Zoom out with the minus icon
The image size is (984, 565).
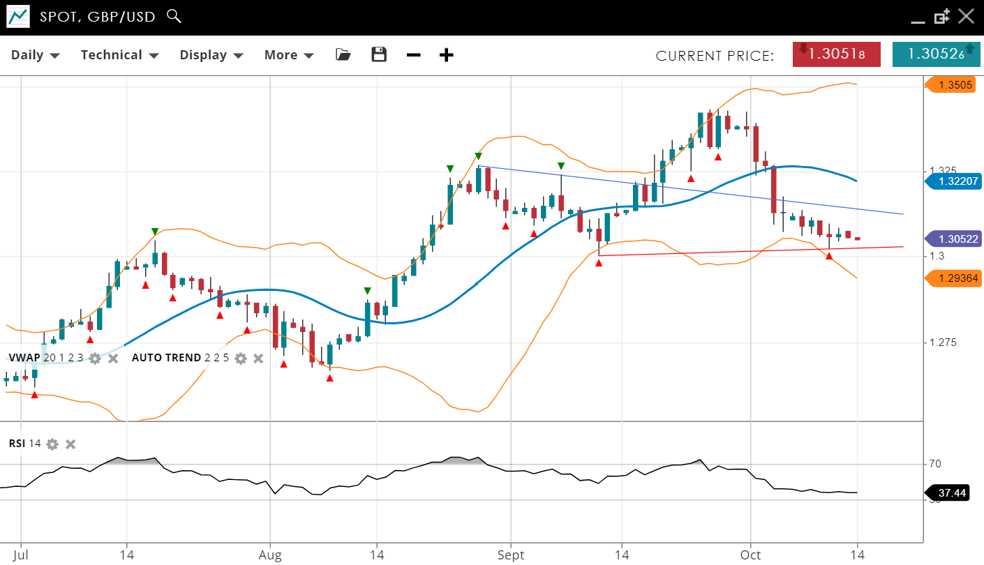[413, 55]
